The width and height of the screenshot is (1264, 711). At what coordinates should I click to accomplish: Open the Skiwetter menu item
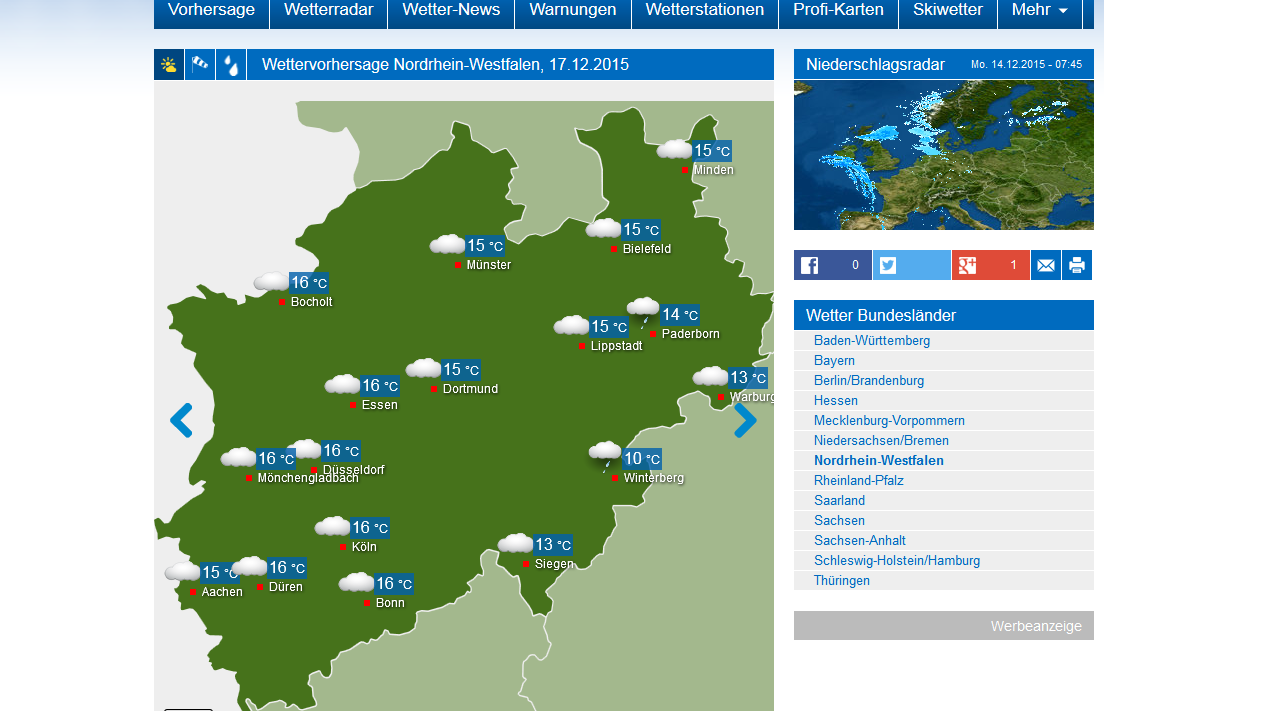coord(947,11)
